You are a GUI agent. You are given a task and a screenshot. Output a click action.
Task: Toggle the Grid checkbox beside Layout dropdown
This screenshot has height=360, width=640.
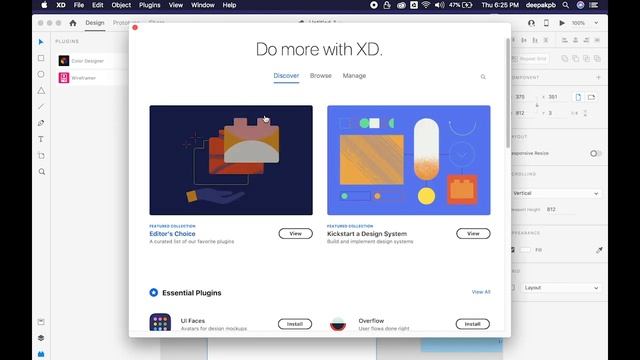coord(513,288)
